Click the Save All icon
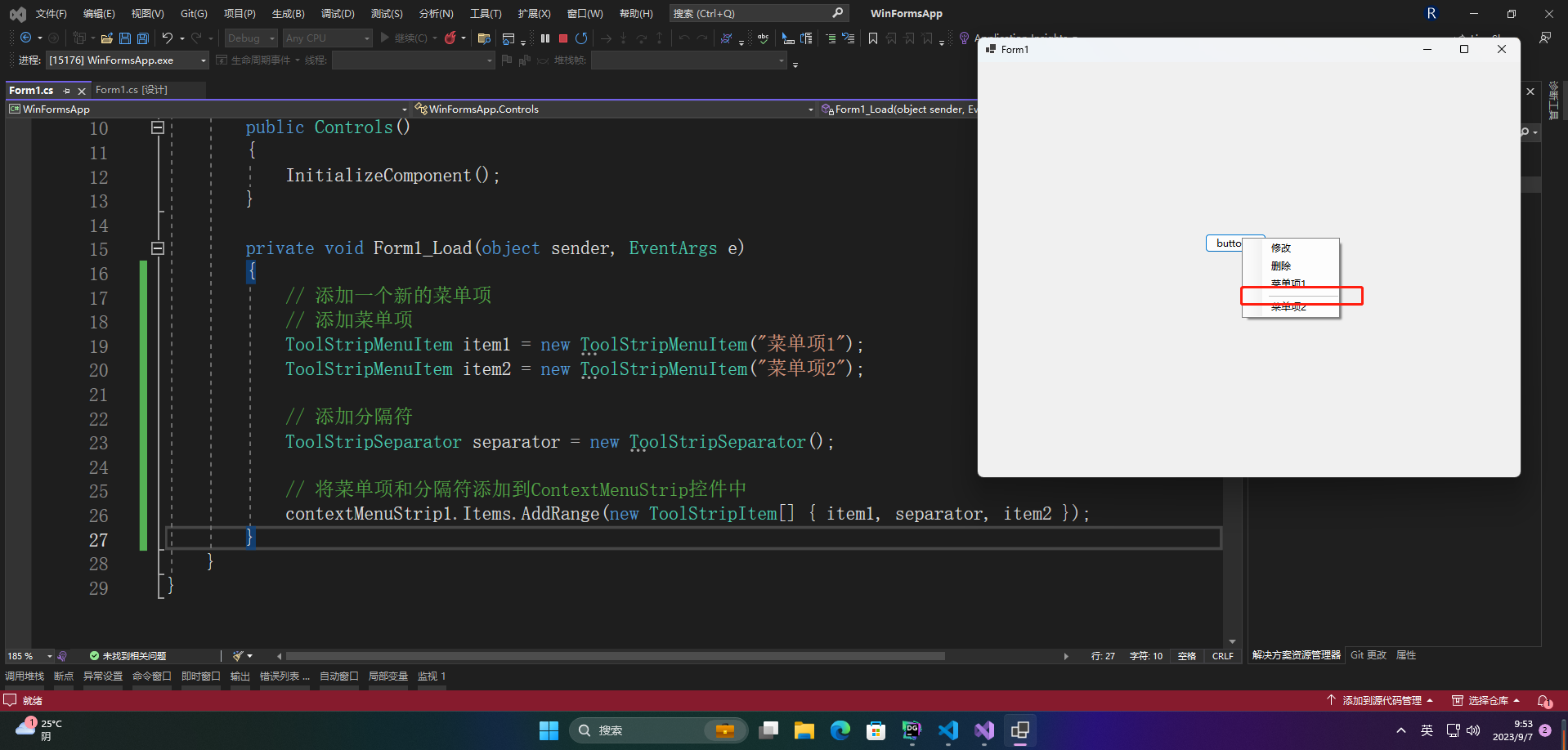The image size is (1568, 750). click(143, 38)
